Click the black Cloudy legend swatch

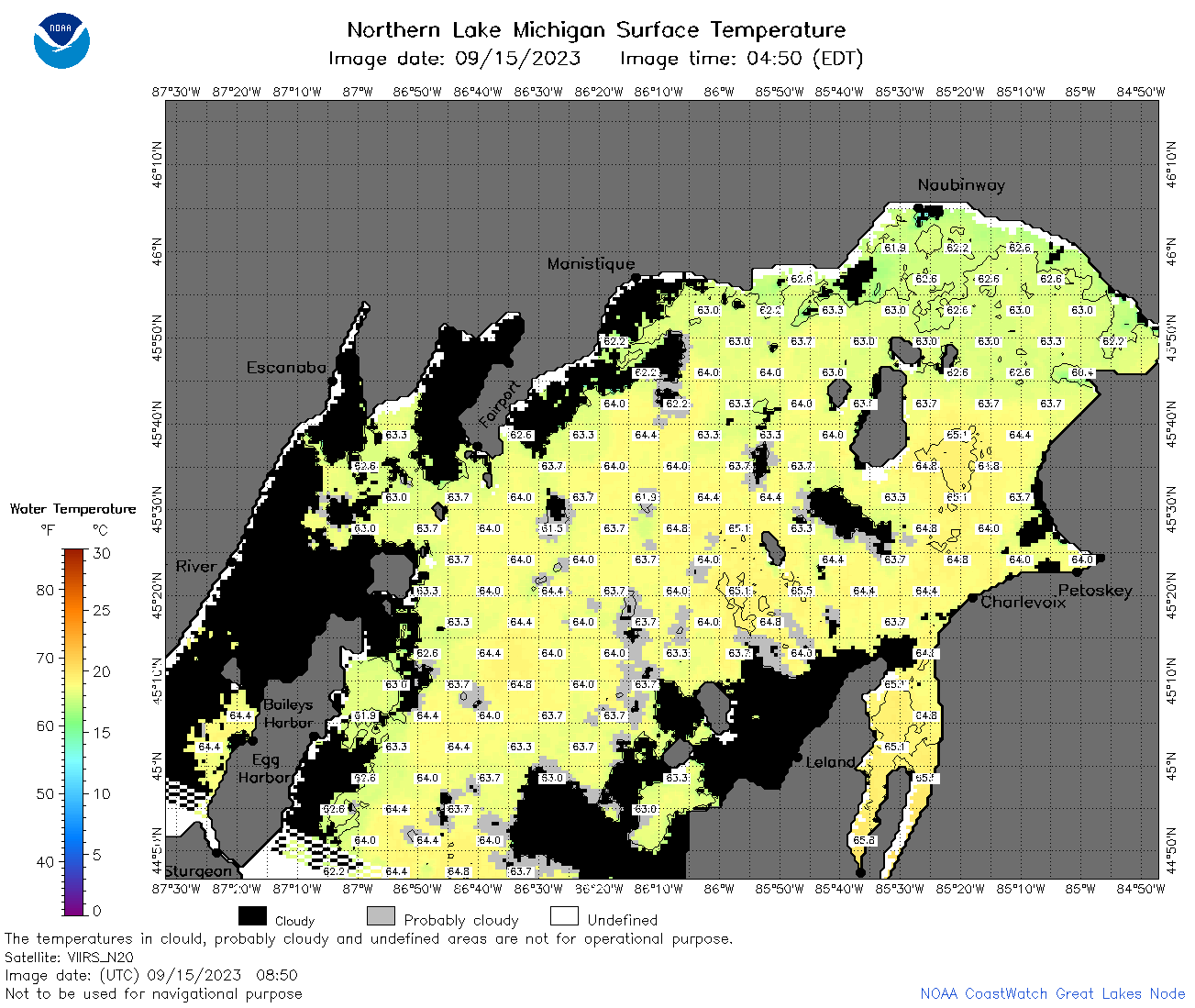(252, 916)
